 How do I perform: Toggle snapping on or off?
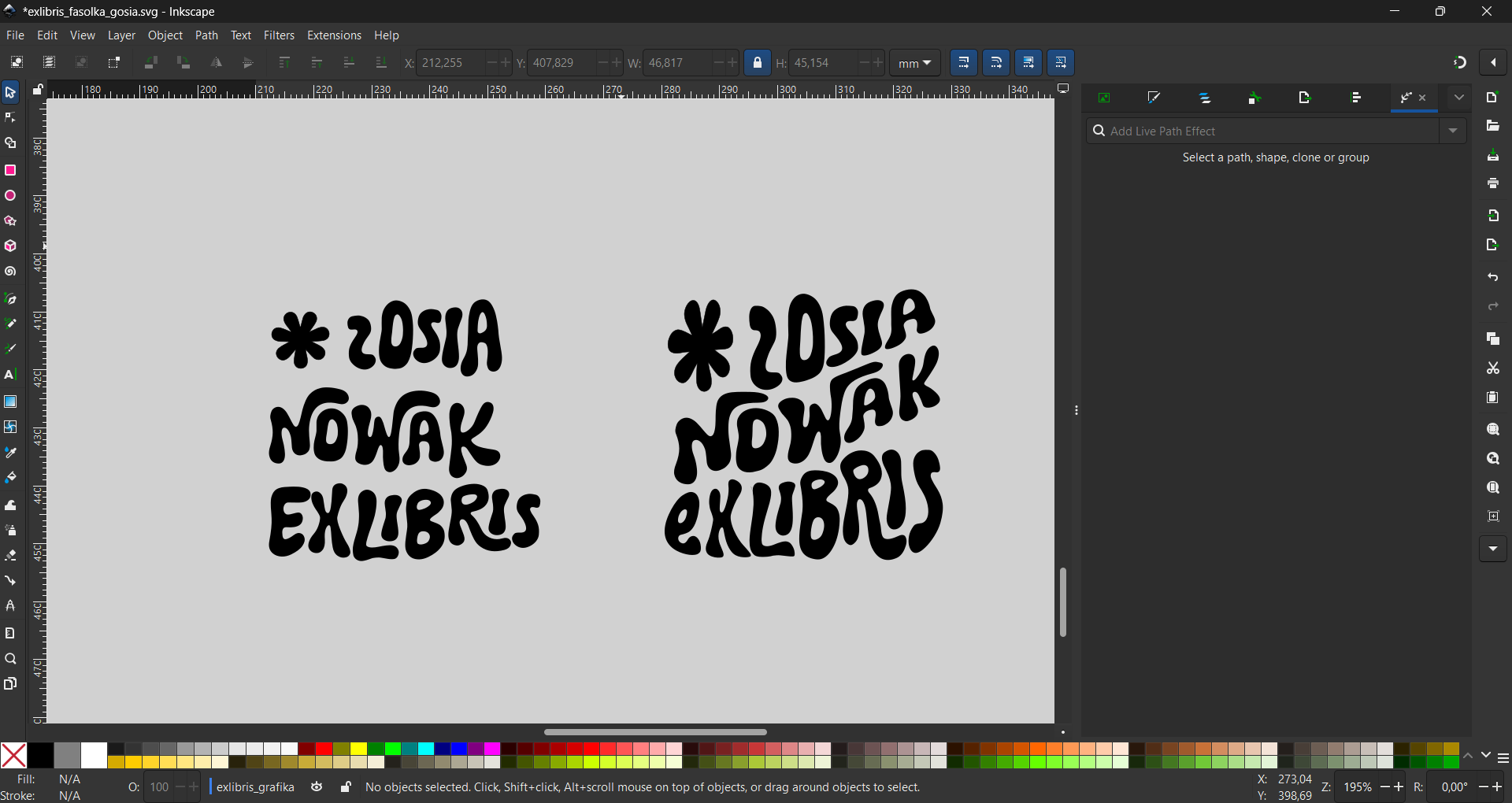click(1460, 62)
